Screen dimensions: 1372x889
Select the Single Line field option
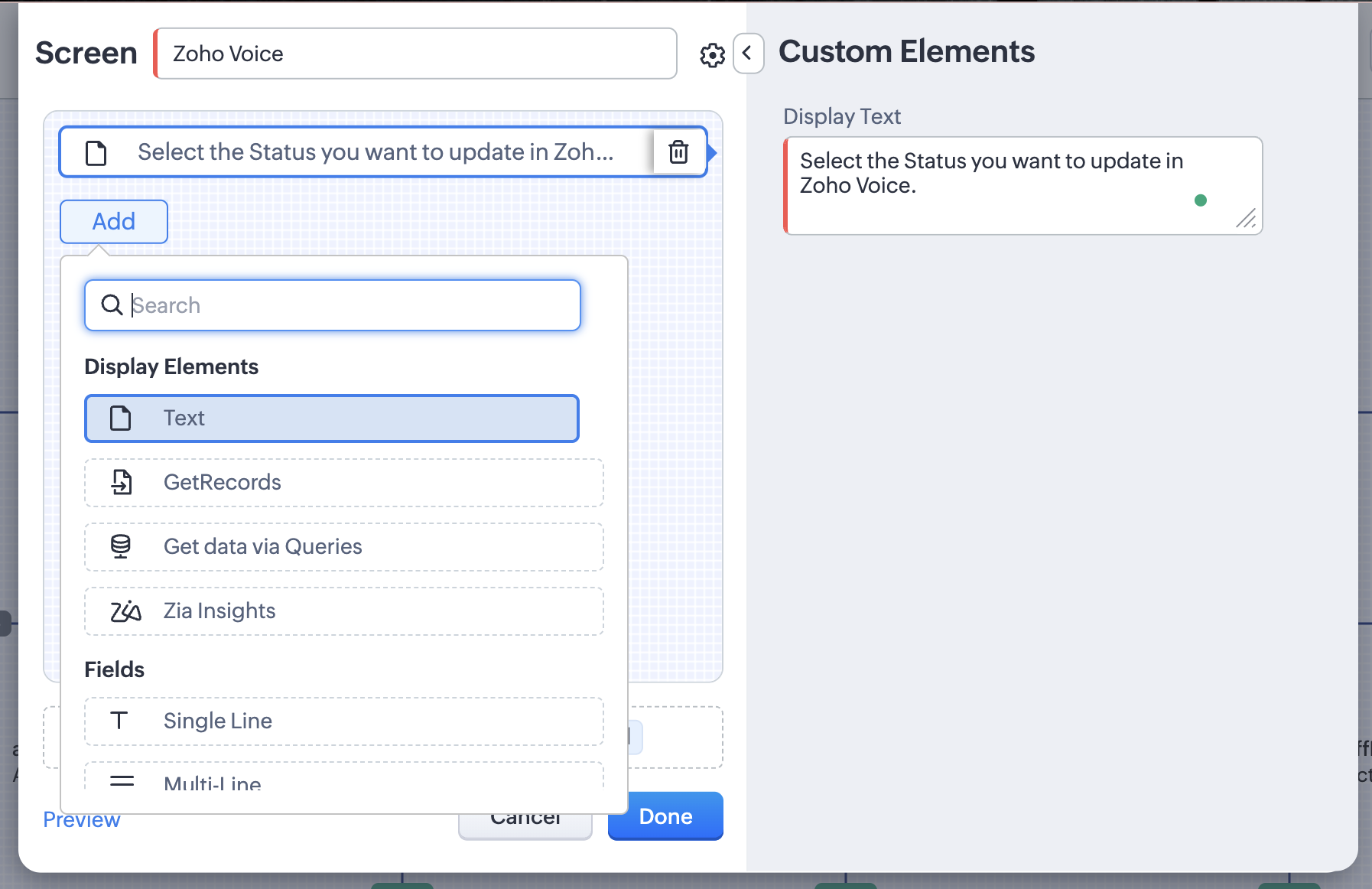pyautogui.click(x=343, y=721)
